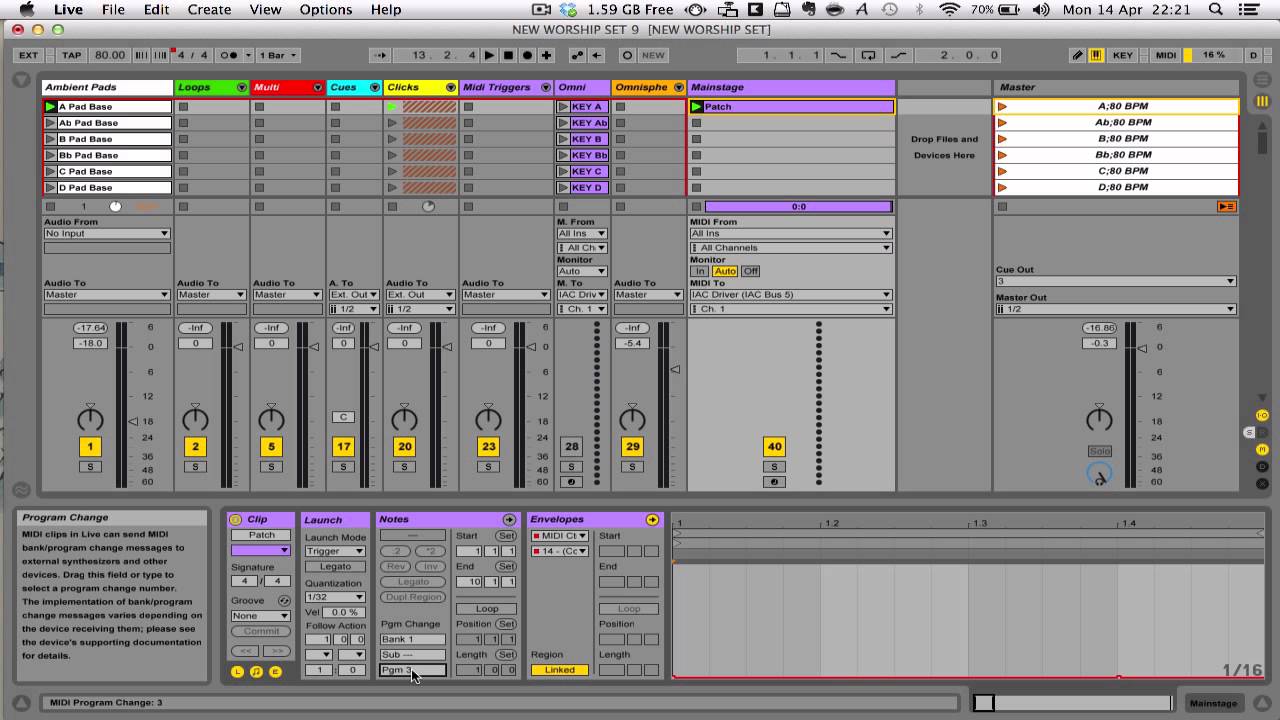Toggle the session/arrangement view selector icon
Image resolution: width=1280 pixels, height=720 pixels.
[x=1262, y=101]
